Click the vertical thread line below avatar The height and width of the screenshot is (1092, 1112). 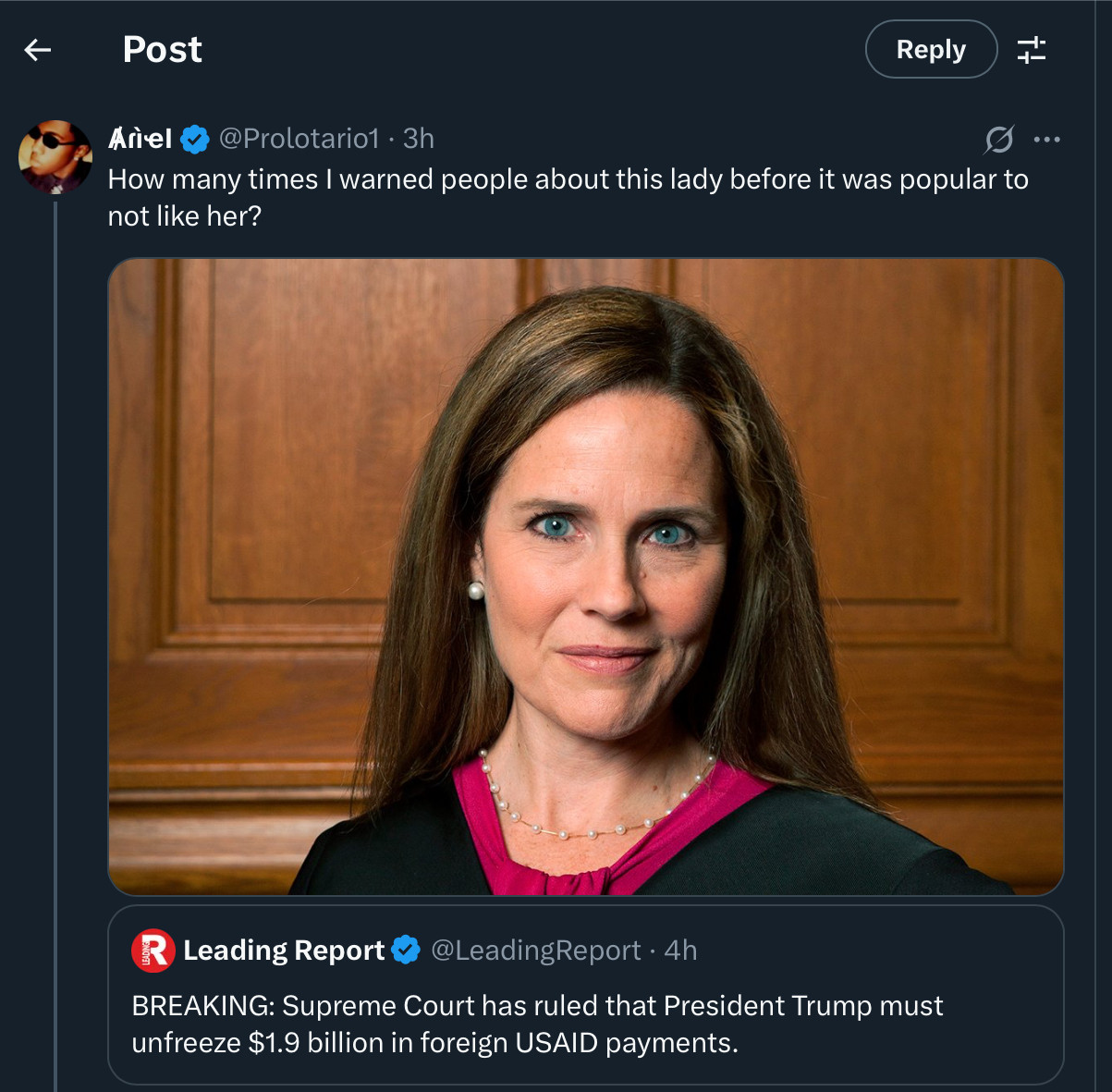55,647
